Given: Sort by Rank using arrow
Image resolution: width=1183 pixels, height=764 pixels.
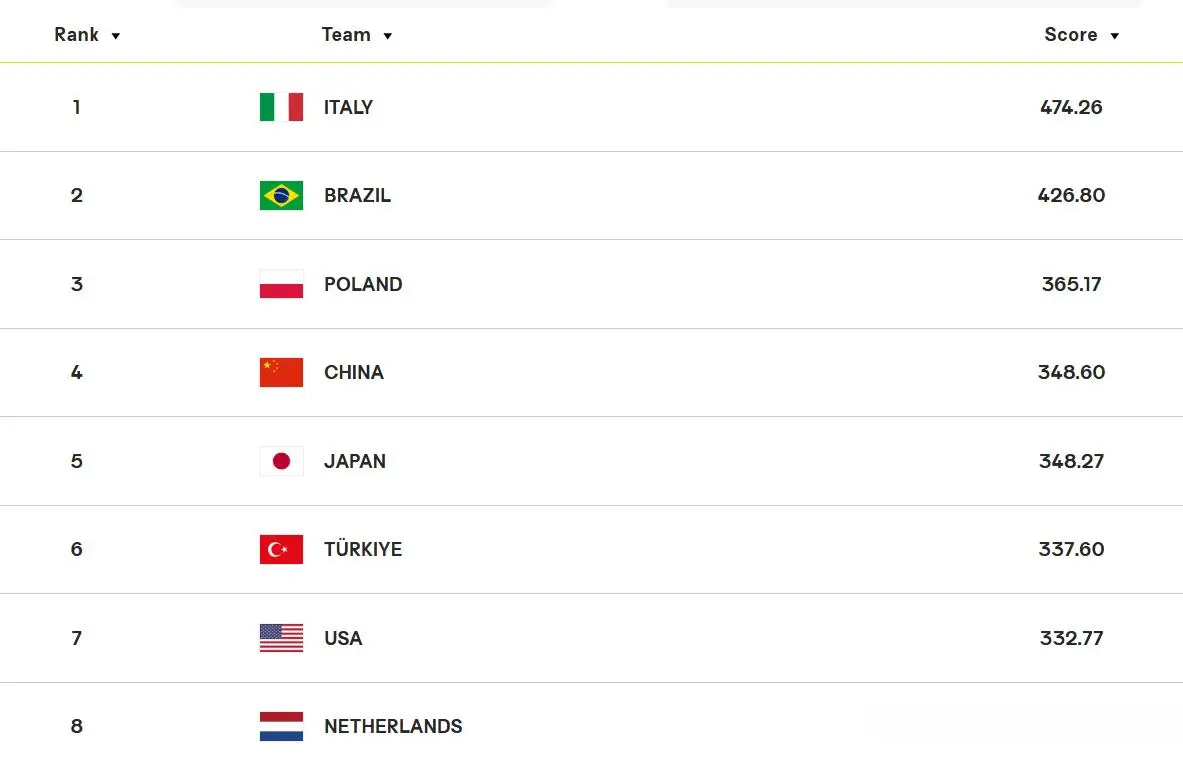Looking at the screenshot, I should [x=115, y=35].
